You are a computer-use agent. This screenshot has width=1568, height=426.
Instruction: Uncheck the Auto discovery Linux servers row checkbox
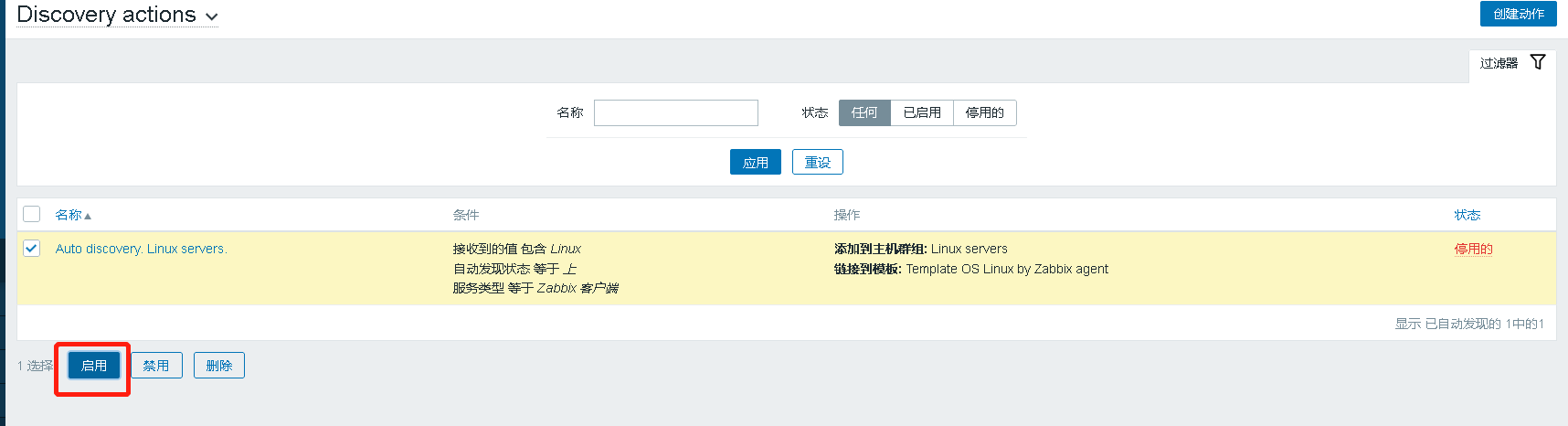coord(32,248)
